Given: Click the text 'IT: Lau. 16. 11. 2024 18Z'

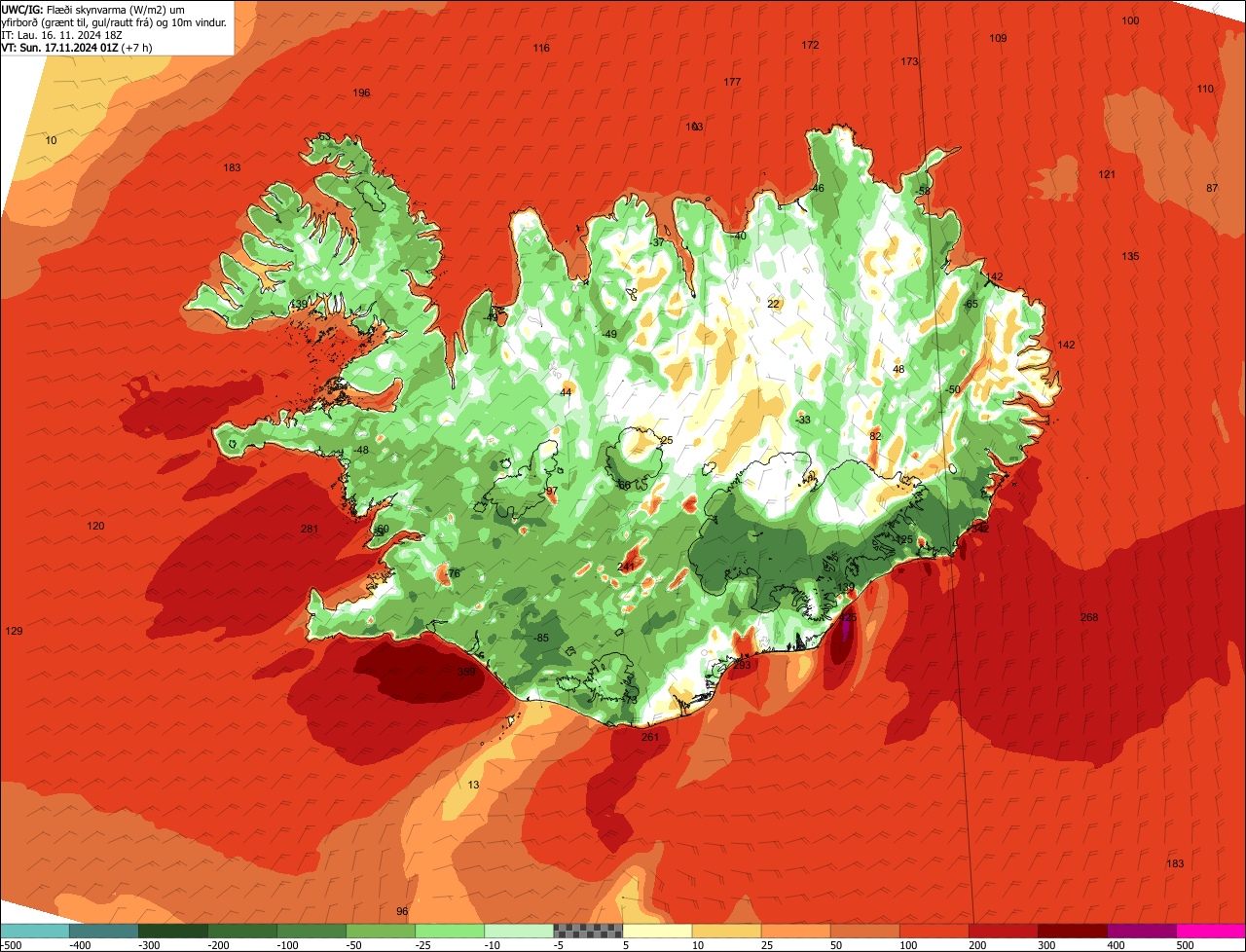Looking at the screenshot, I should tap(62, 35).
